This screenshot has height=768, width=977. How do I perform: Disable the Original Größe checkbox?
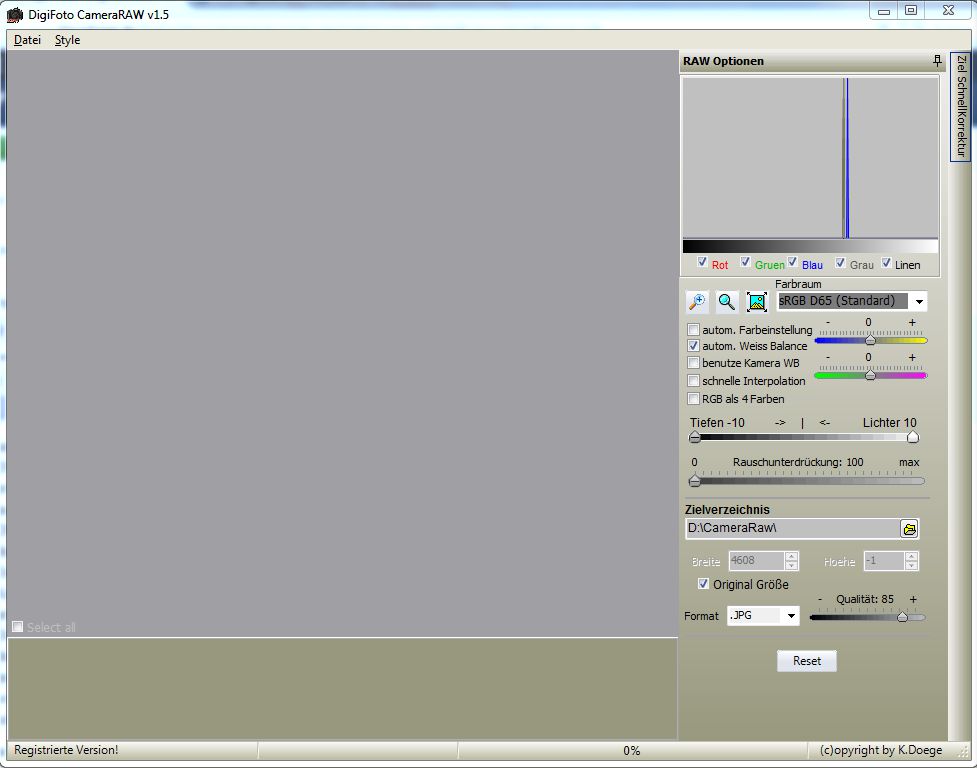(704, 584)
